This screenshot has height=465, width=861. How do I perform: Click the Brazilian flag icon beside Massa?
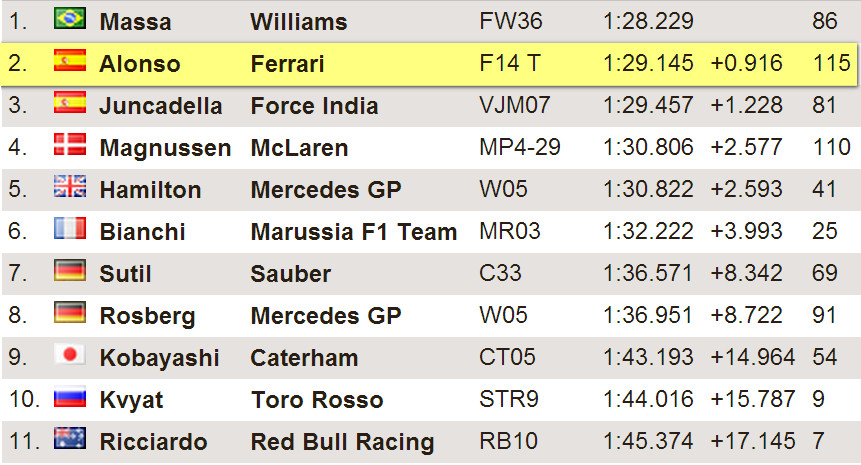coord(70,18)
